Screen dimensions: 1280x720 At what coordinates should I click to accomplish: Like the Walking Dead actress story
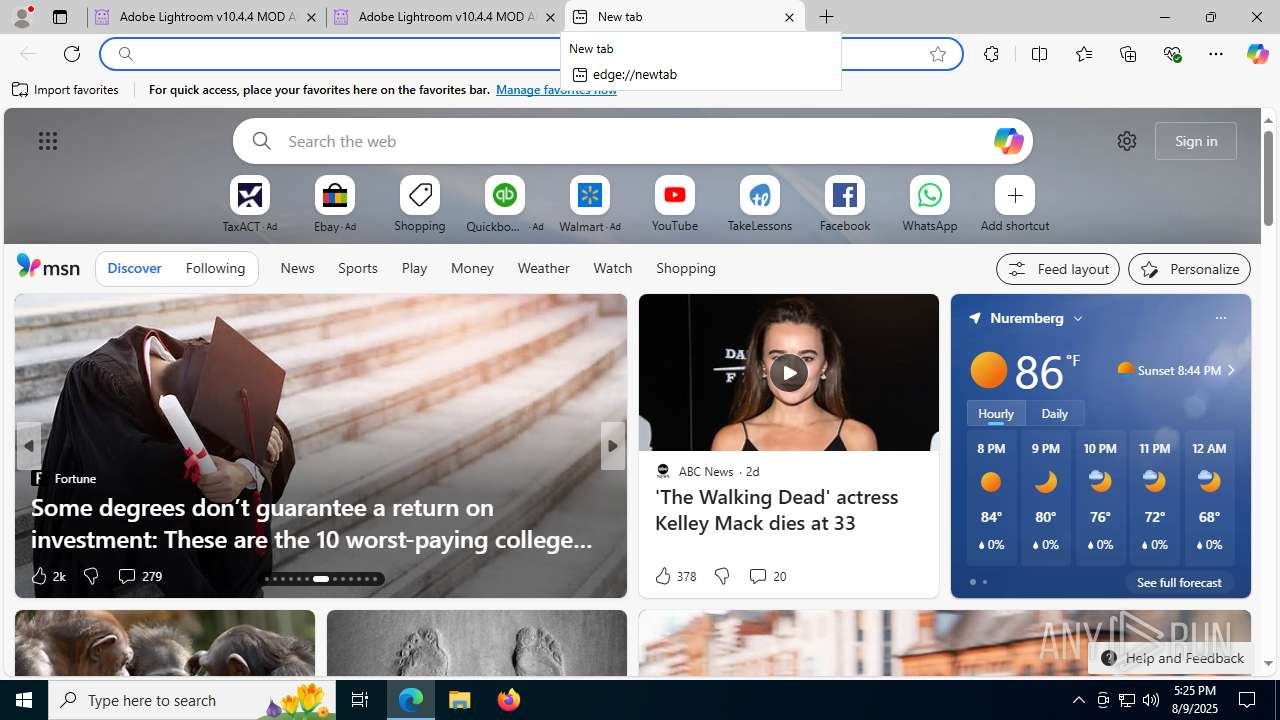675,576
